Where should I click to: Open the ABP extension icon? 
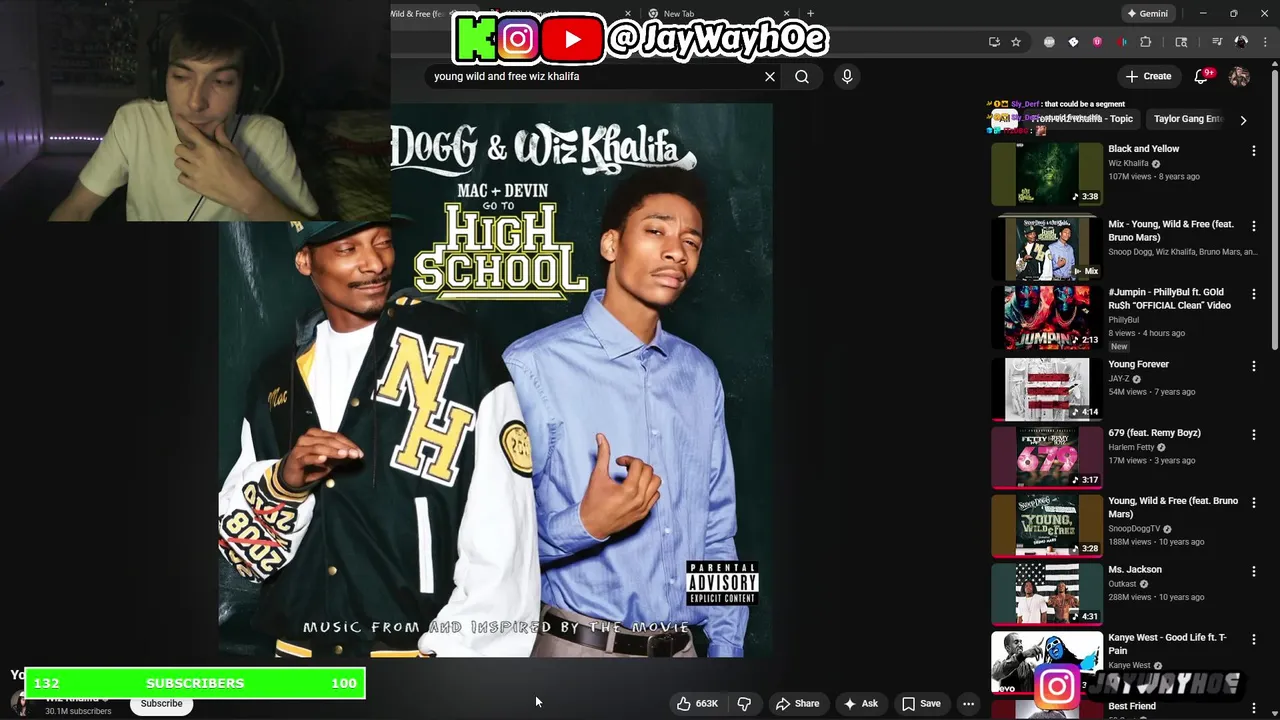1049,42
